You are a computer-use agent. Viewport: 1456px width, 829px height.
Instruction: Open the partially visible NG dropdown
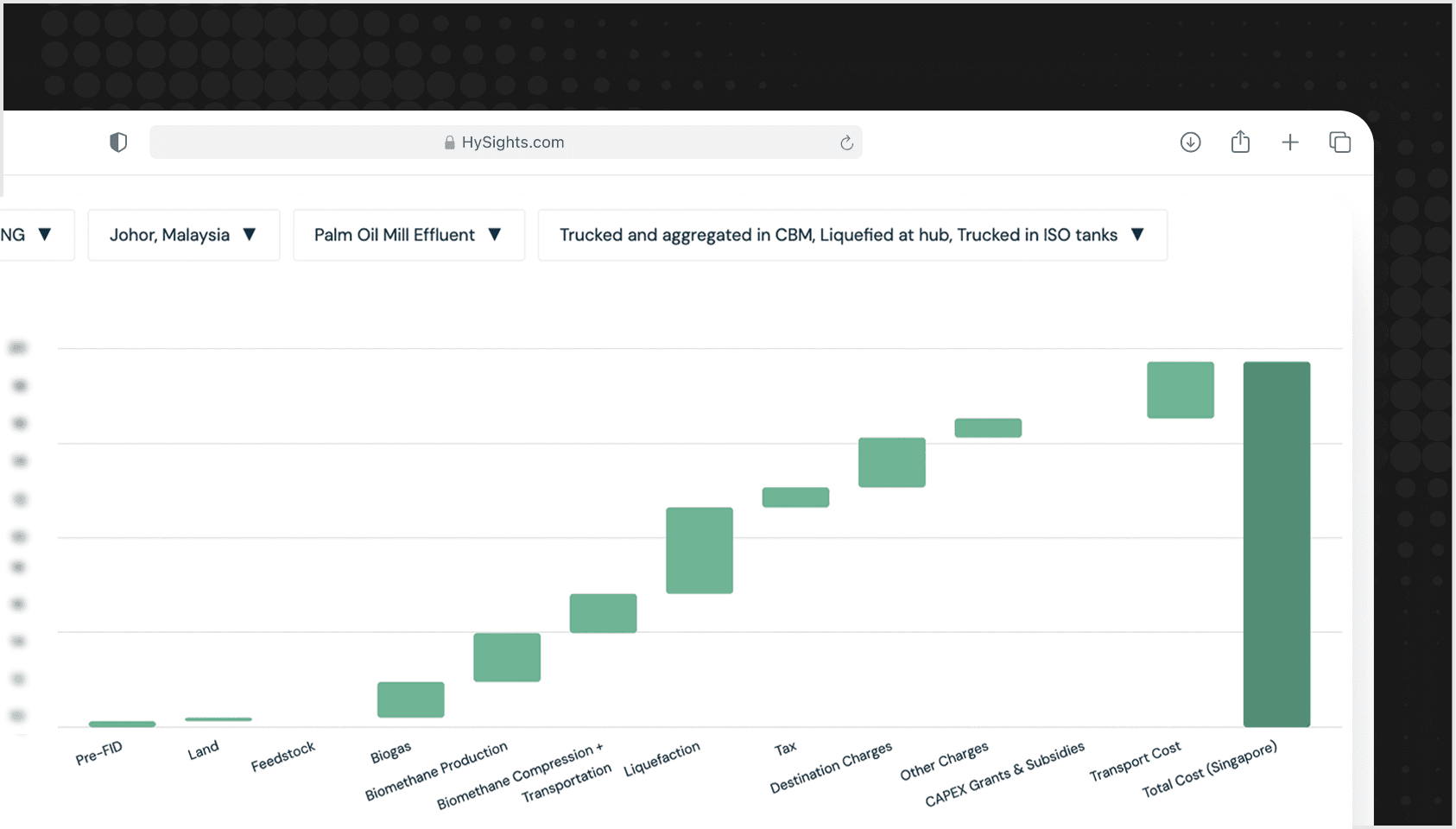coord(29,235)
